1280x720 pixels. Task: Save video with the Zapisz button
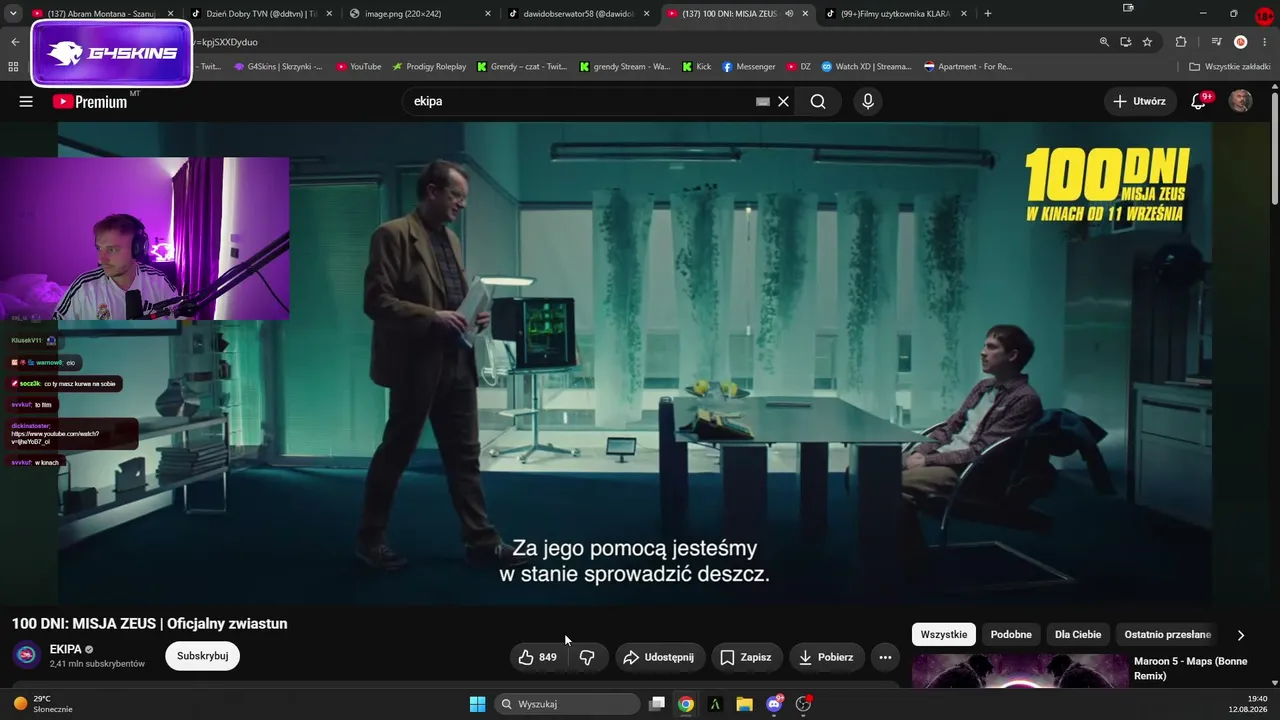coord(746,657)
